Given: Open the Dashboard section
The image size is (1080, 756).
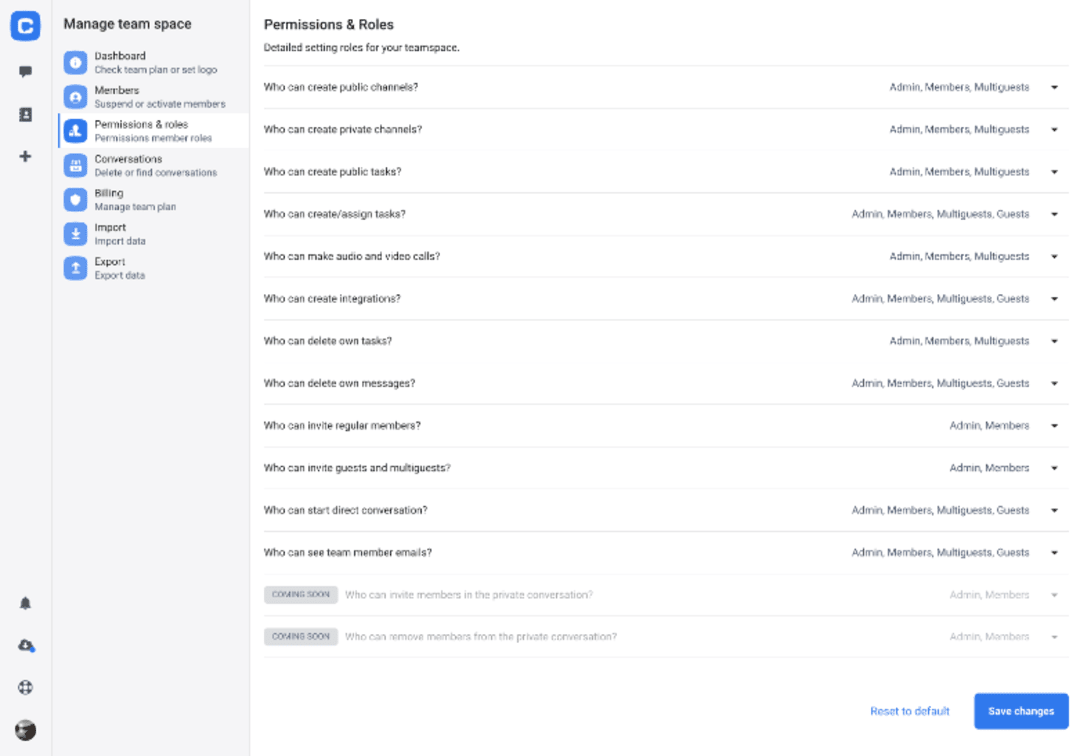Looking at the screenshot, I should 120,63.
